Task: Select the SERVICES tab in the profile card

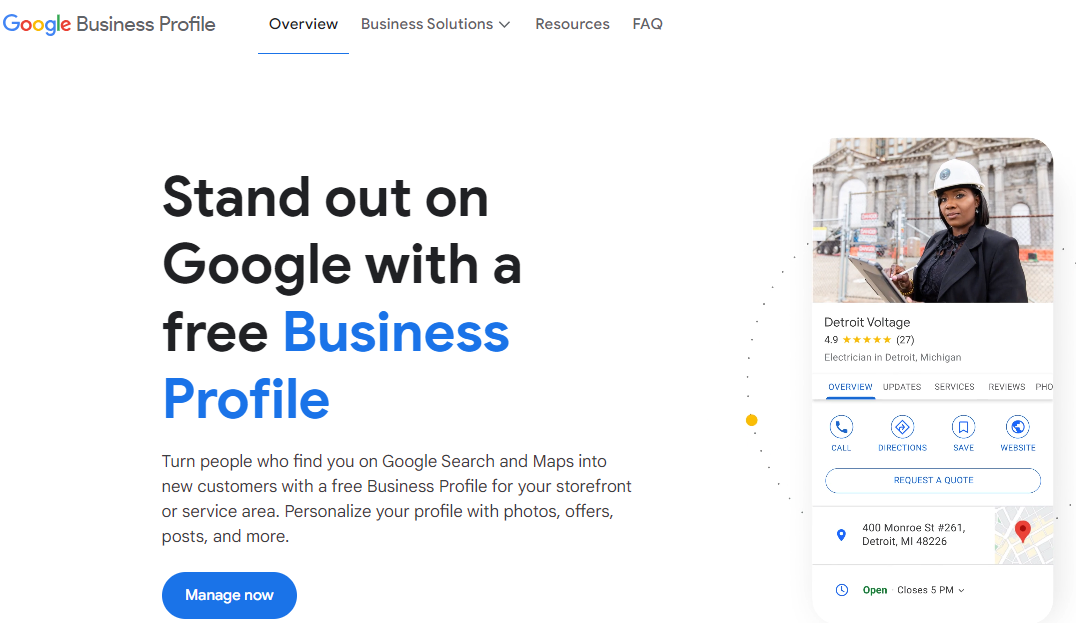Action: point(954,387)
